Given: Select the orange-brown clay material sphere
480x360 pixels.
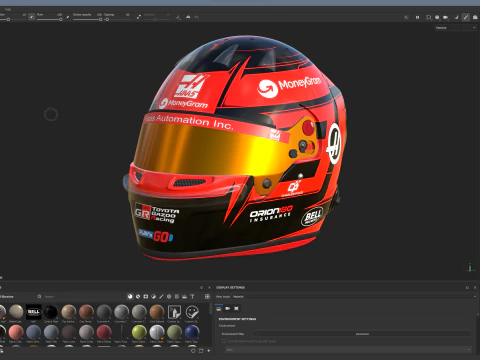Looking at the screenshot, I should [86, 312].
